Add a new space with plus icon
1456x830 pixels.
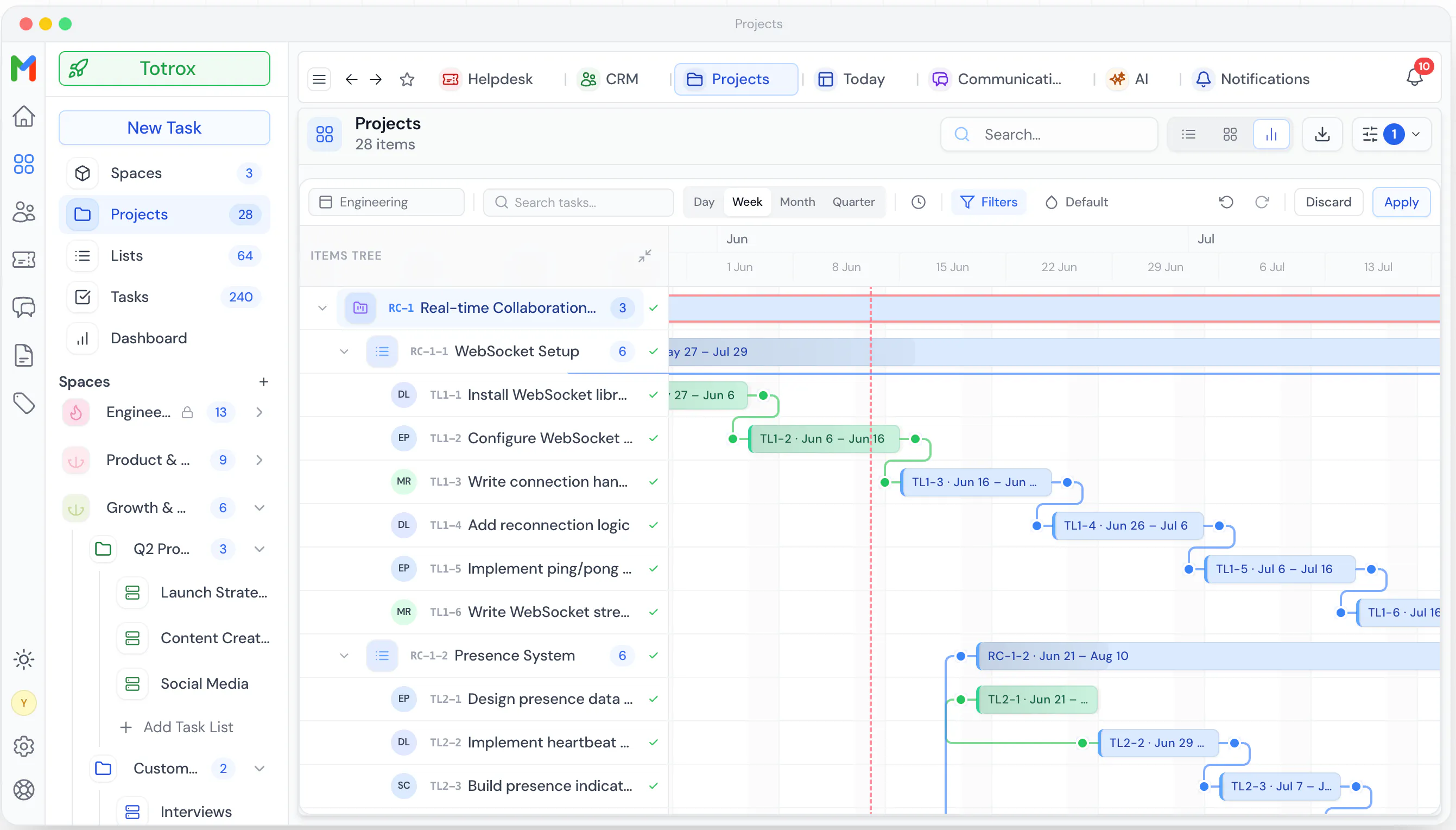pos(263,382)
